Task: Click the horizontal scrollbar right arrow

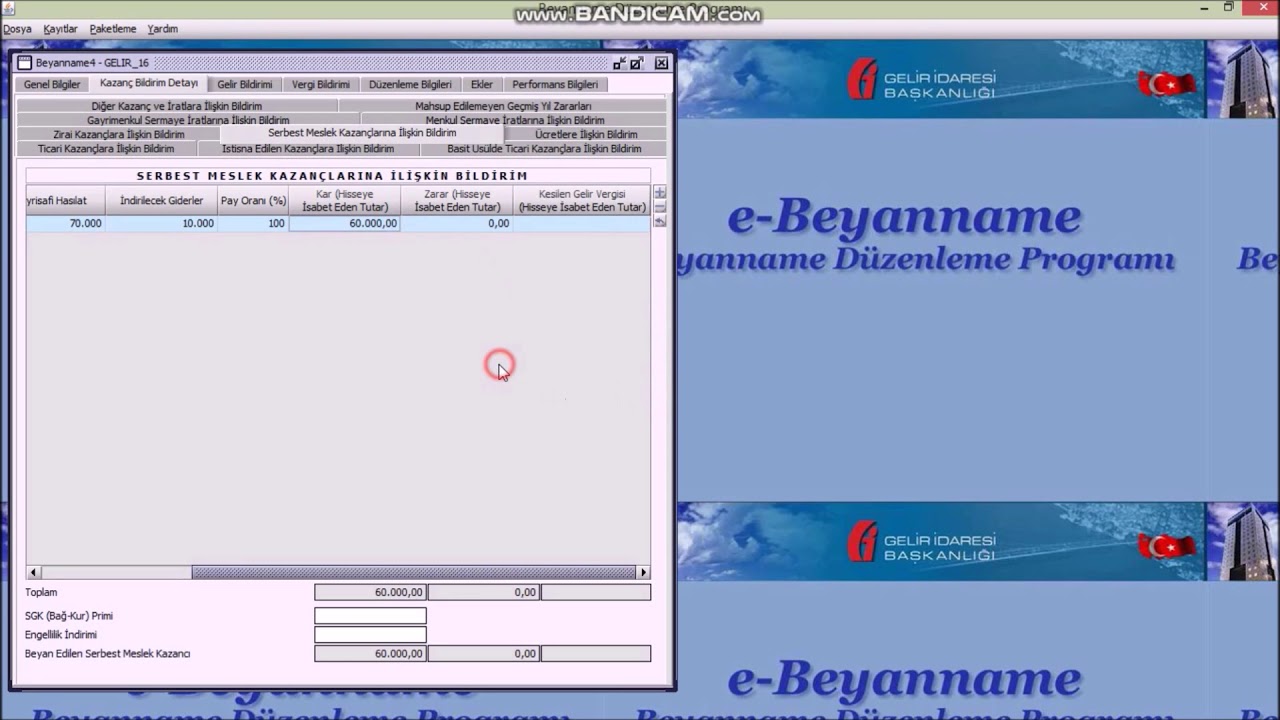Action: point(643,572)
